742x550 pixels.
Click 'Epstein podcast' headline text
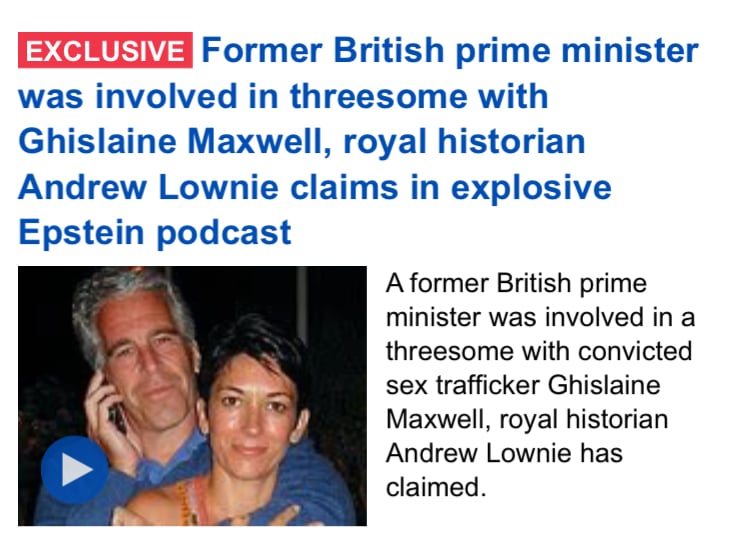click(155, 233)
